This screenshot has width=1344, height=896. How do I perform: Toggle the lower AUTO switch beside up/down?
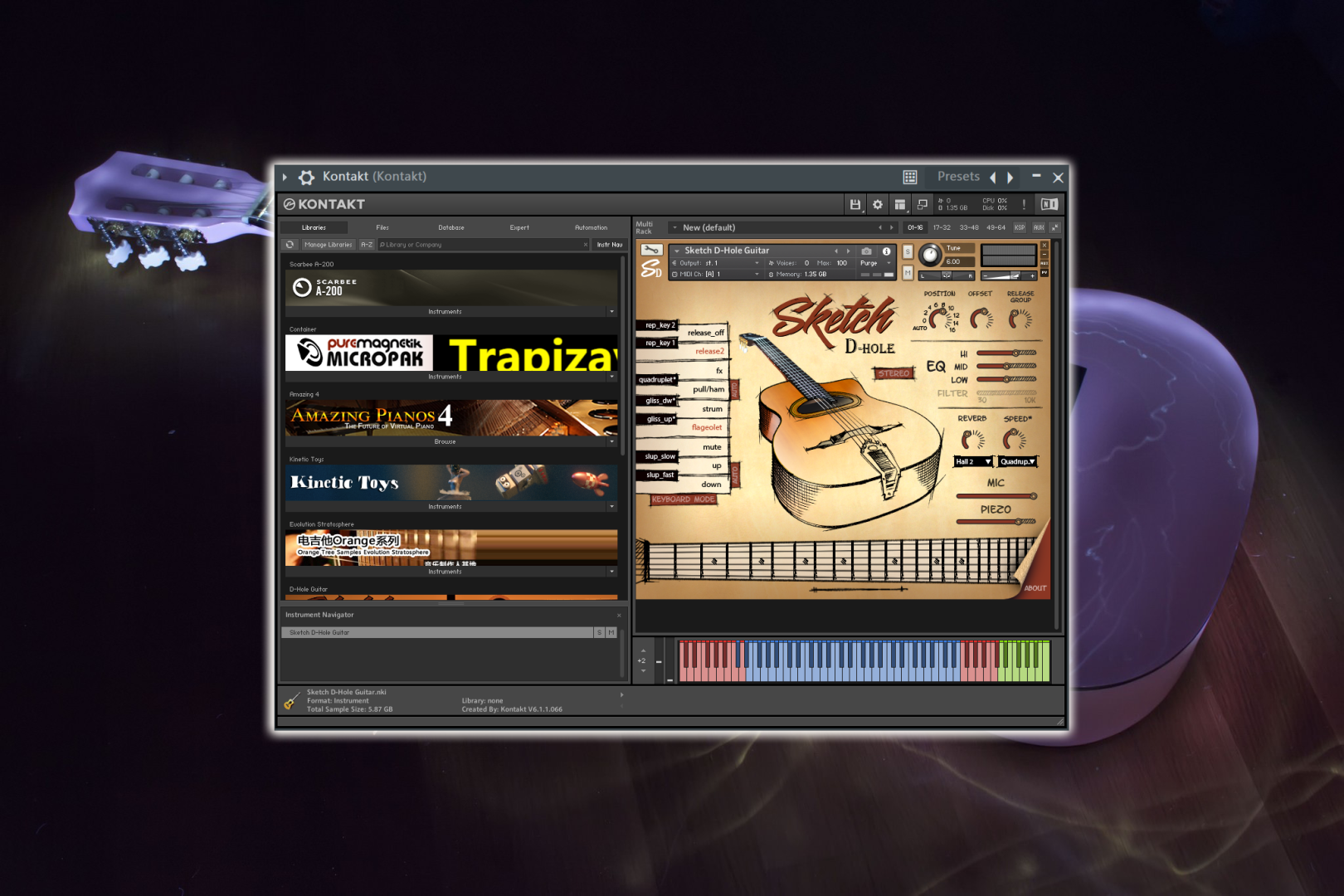pyautogui.click(x=734, y=475)
